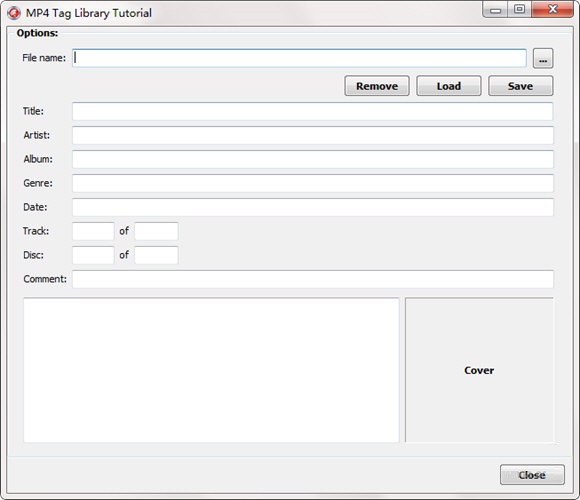Viewport: 580px width, 500px height.
Task: Focus the Date text field
Action: tap(313, 207)
